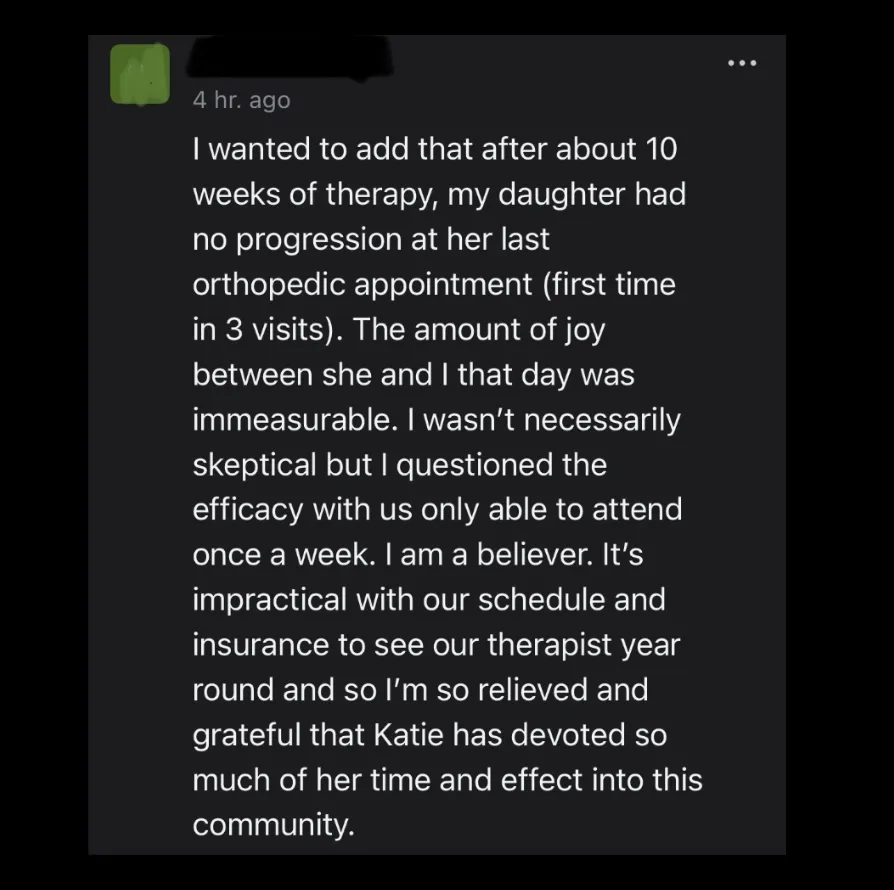Open the three-dot comment options menu
The height and width of the screenshot is (890, 894).
(742, 63)
